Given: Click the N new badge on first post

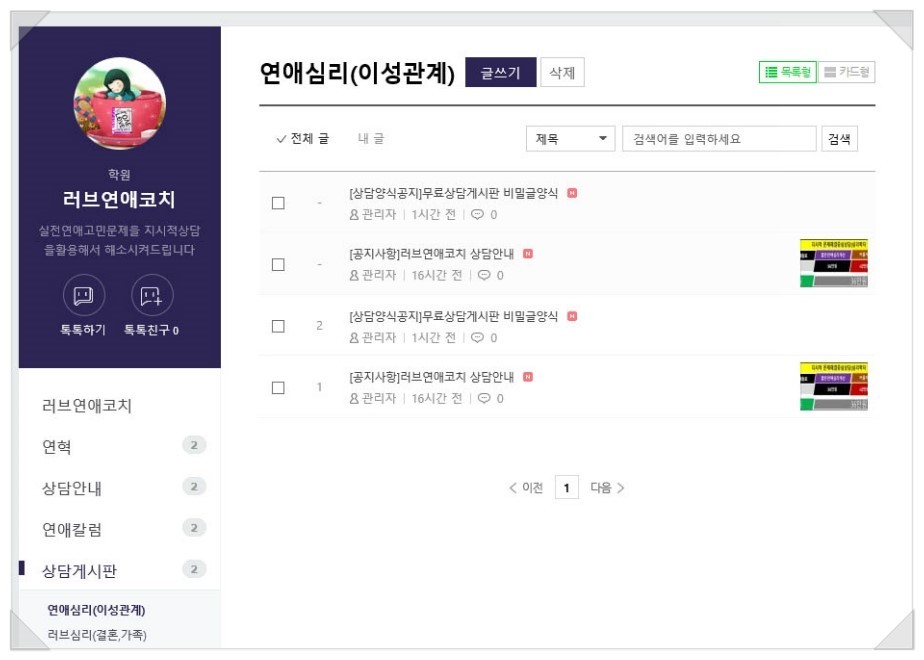Looking at the screenshot, I should coord(572,193).
